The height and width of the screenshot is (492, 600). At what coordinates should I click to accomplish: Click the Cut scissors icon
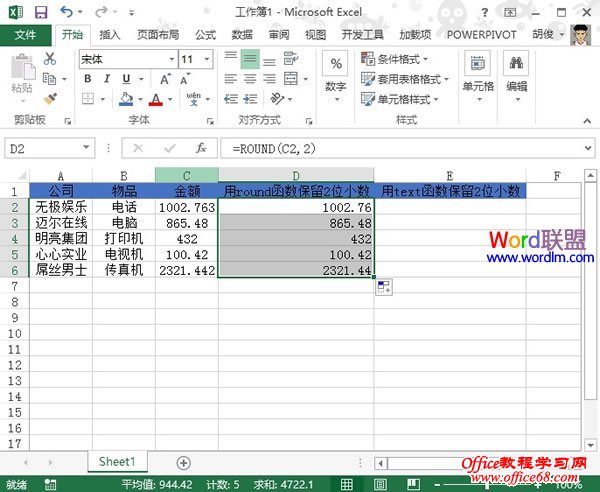(x=50, y=59)
